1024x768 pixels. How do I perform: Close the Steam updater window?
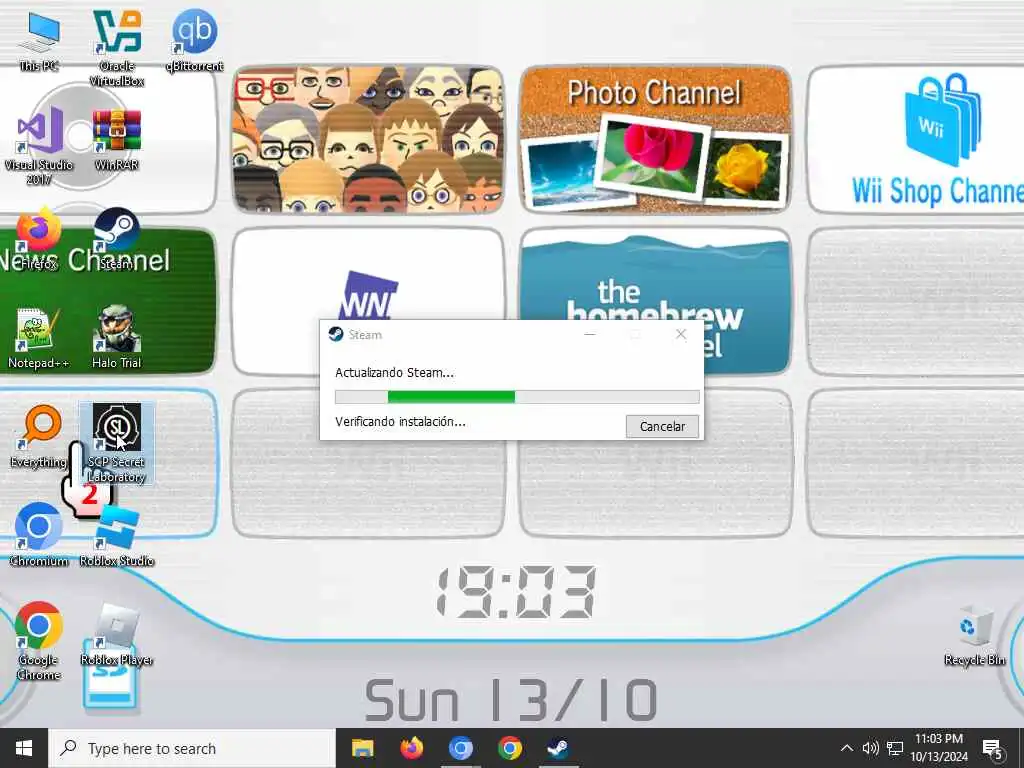tap(681, 334)
